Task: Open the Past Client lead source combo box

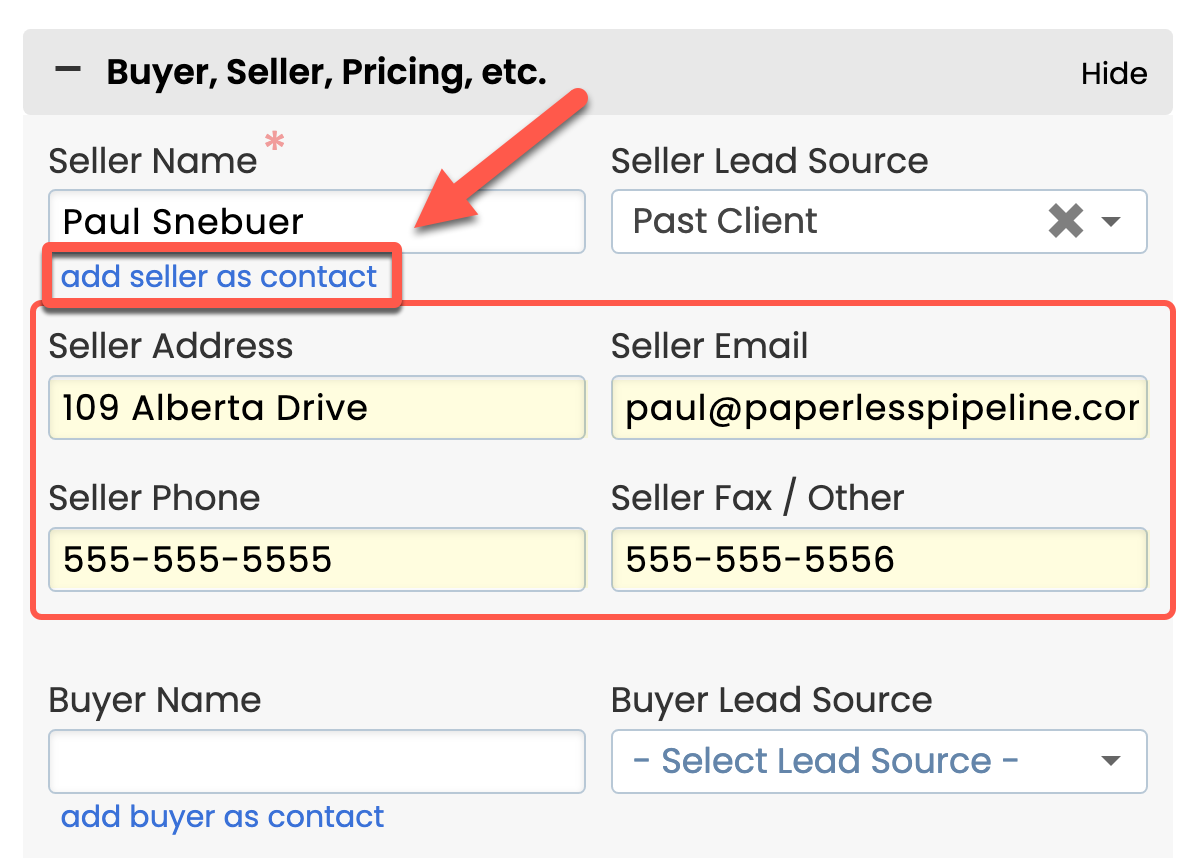Action: tap(830, 221)
